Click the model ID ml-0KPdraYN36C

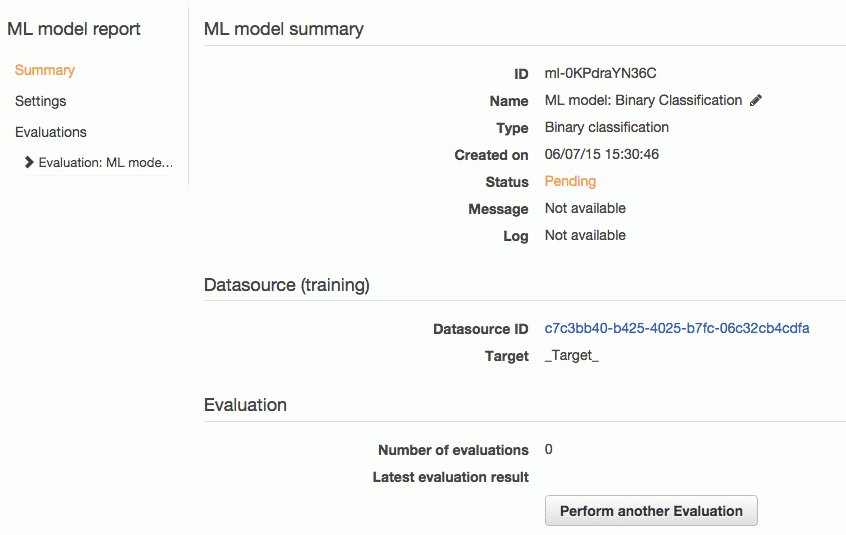601,73
